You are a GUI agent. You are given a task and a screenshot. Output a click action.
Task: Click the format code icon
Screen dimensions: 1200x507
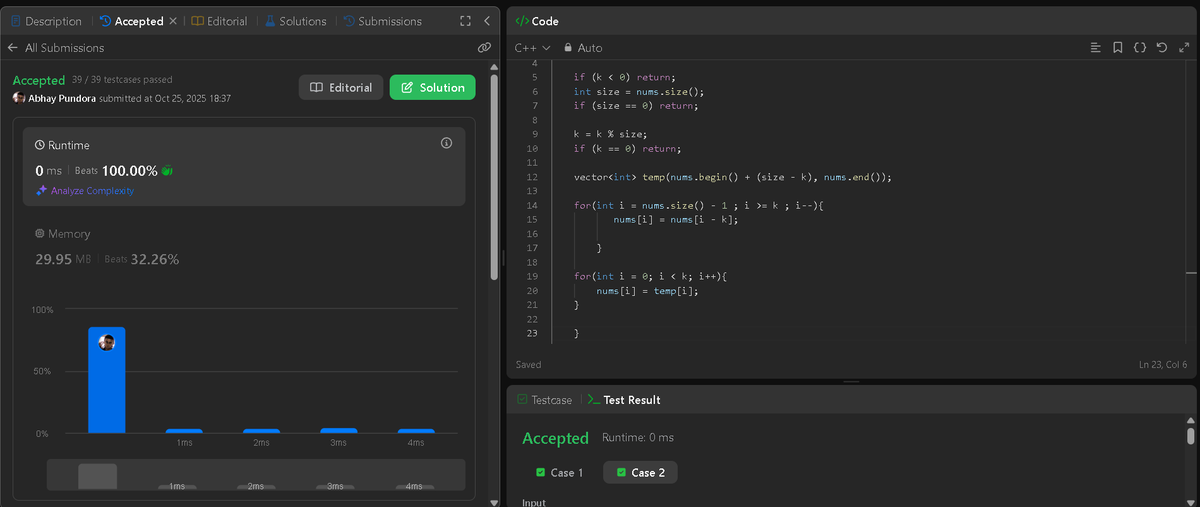(1096, 47)
